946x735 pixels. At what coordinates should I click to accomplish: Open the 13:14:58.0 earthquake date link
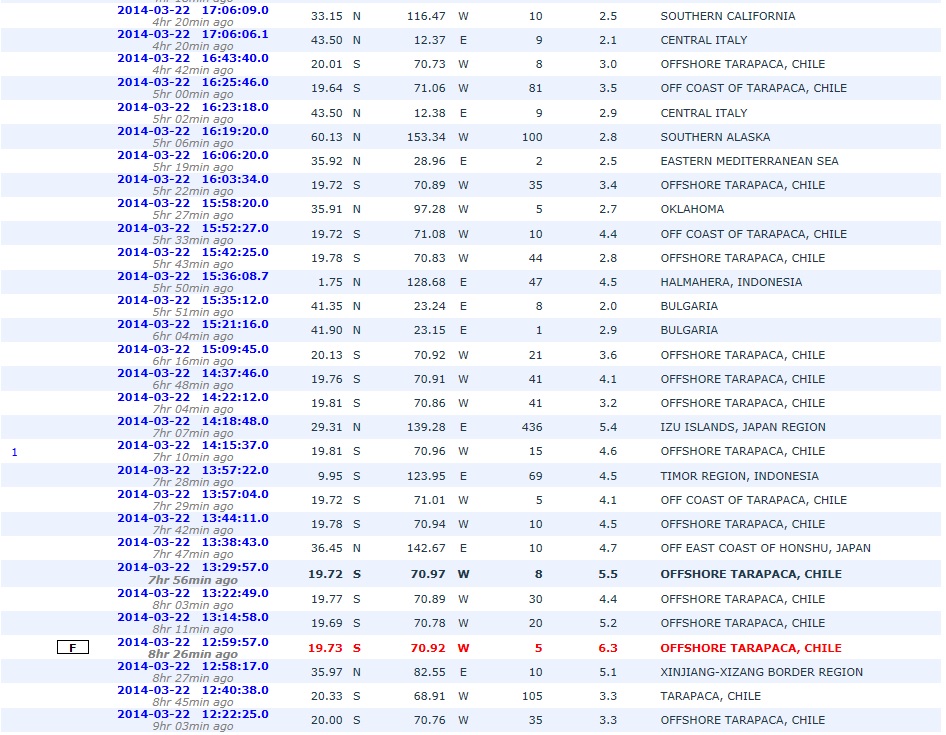[x=193, y=619]
